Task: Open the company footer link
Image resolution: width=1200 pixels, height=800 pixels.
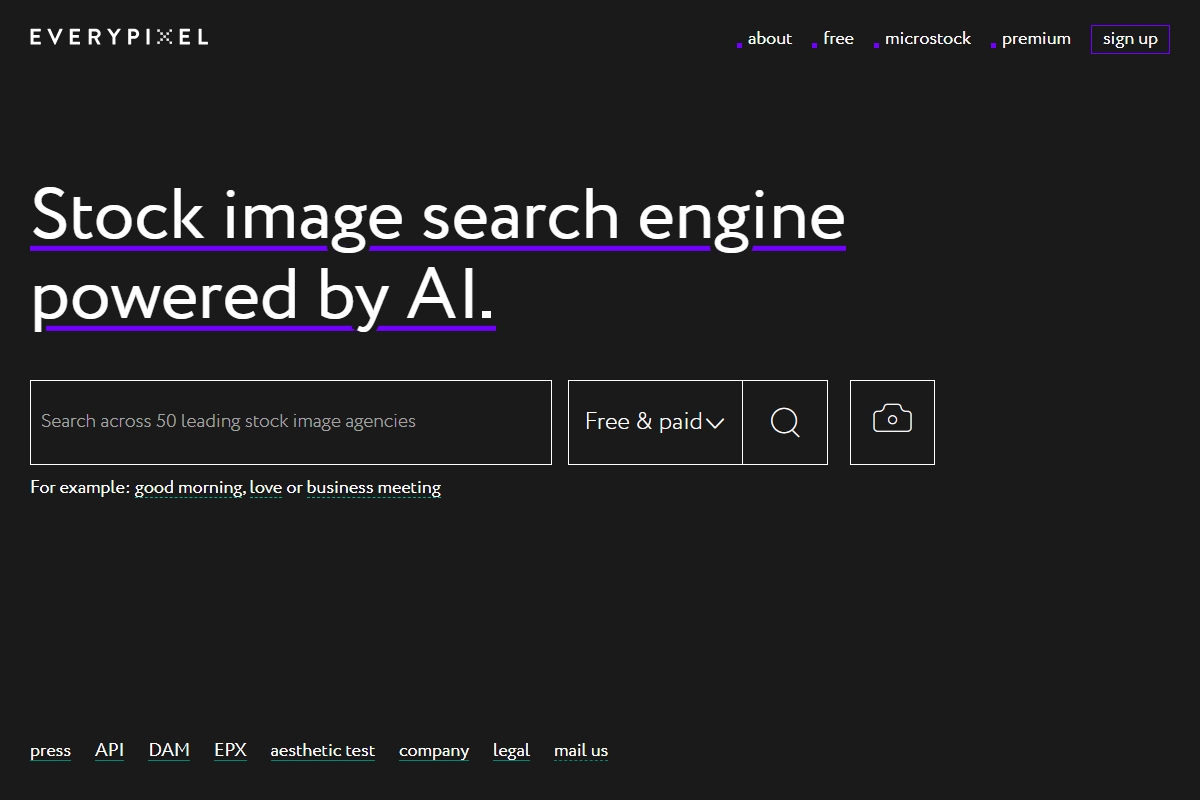Action: 434,751
